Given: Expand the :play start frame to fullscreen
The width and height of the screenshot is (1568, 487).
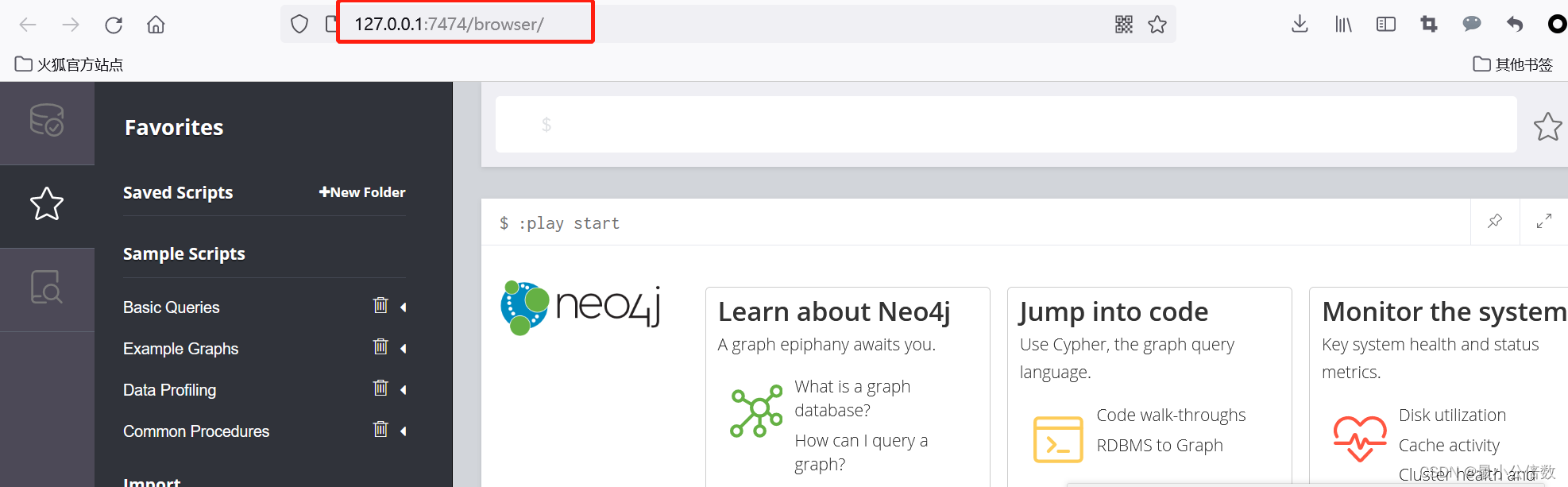Looking at the screenshot, I should tap(1544, 221).
